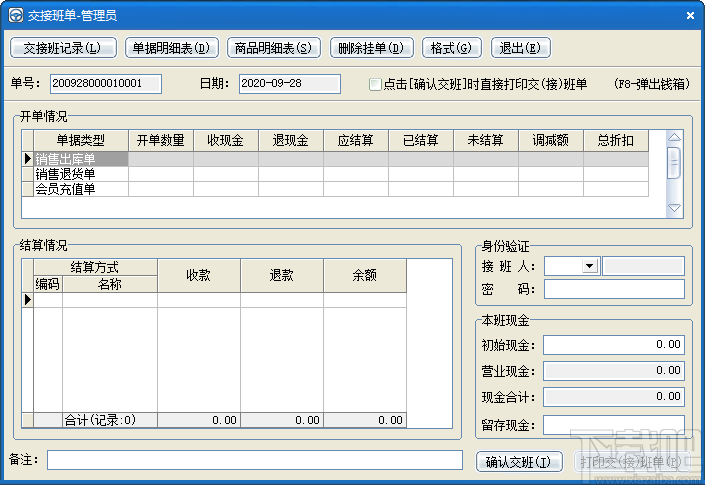Click the 合计(记录:0) total cell
Screen dimensions: 705x485
point(110,420)
